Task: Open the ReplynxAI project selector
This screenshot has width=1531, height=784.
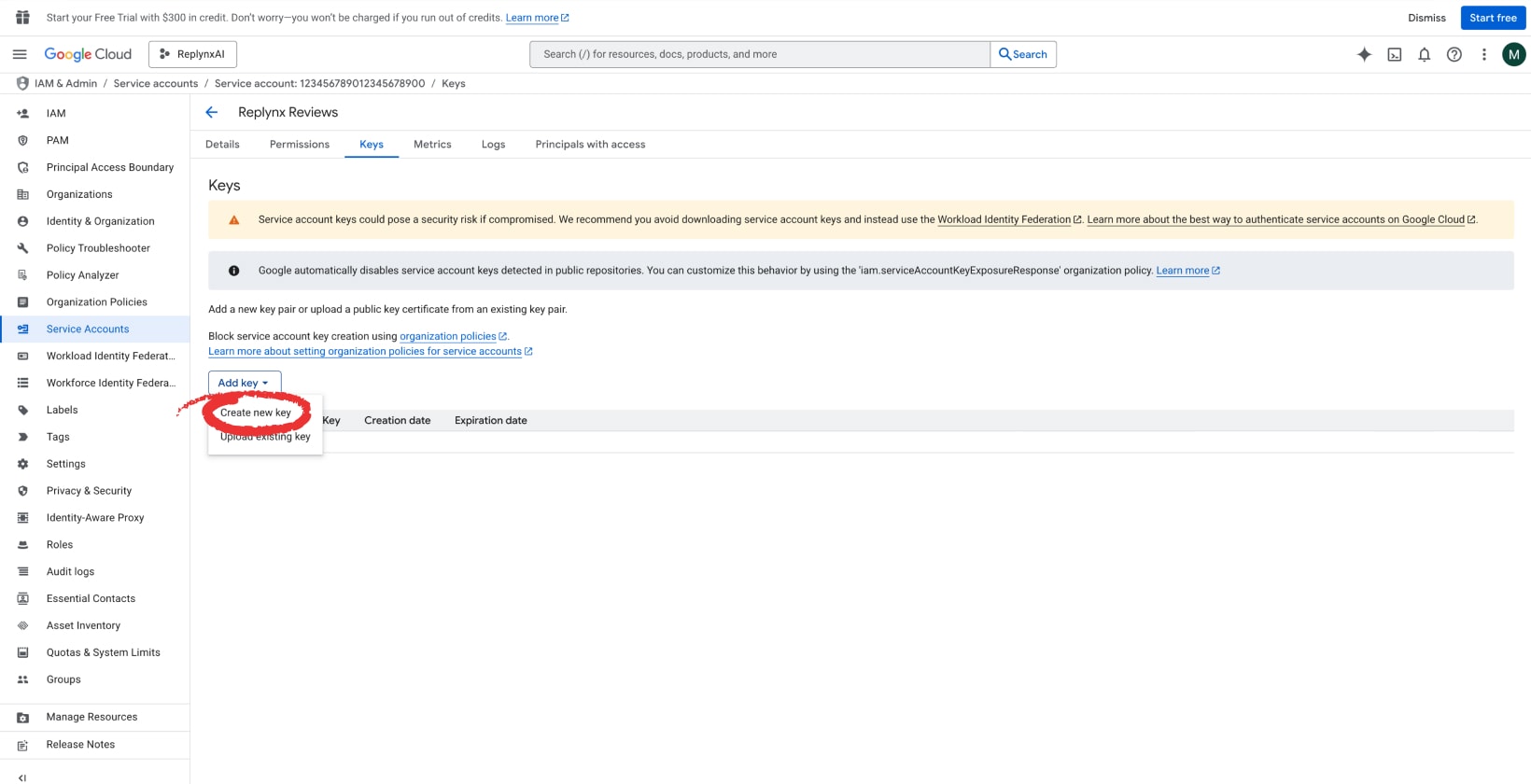Action: 192,54
